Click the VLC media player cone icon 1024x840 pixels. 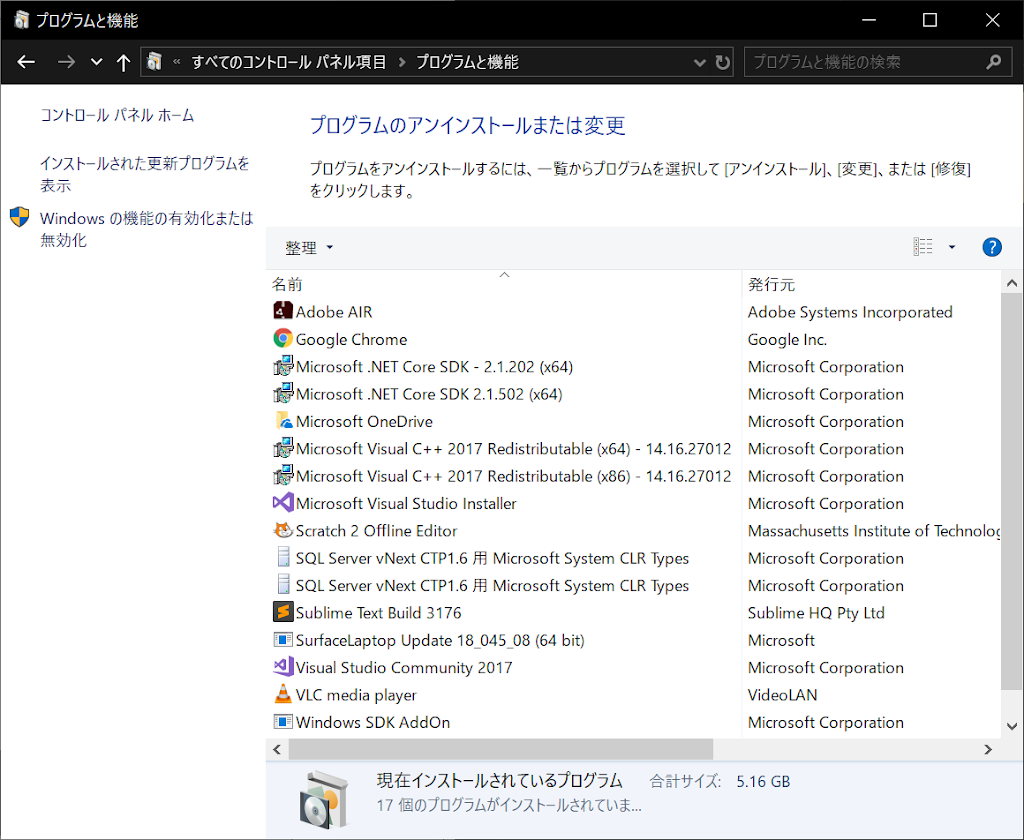pos(283,694)
